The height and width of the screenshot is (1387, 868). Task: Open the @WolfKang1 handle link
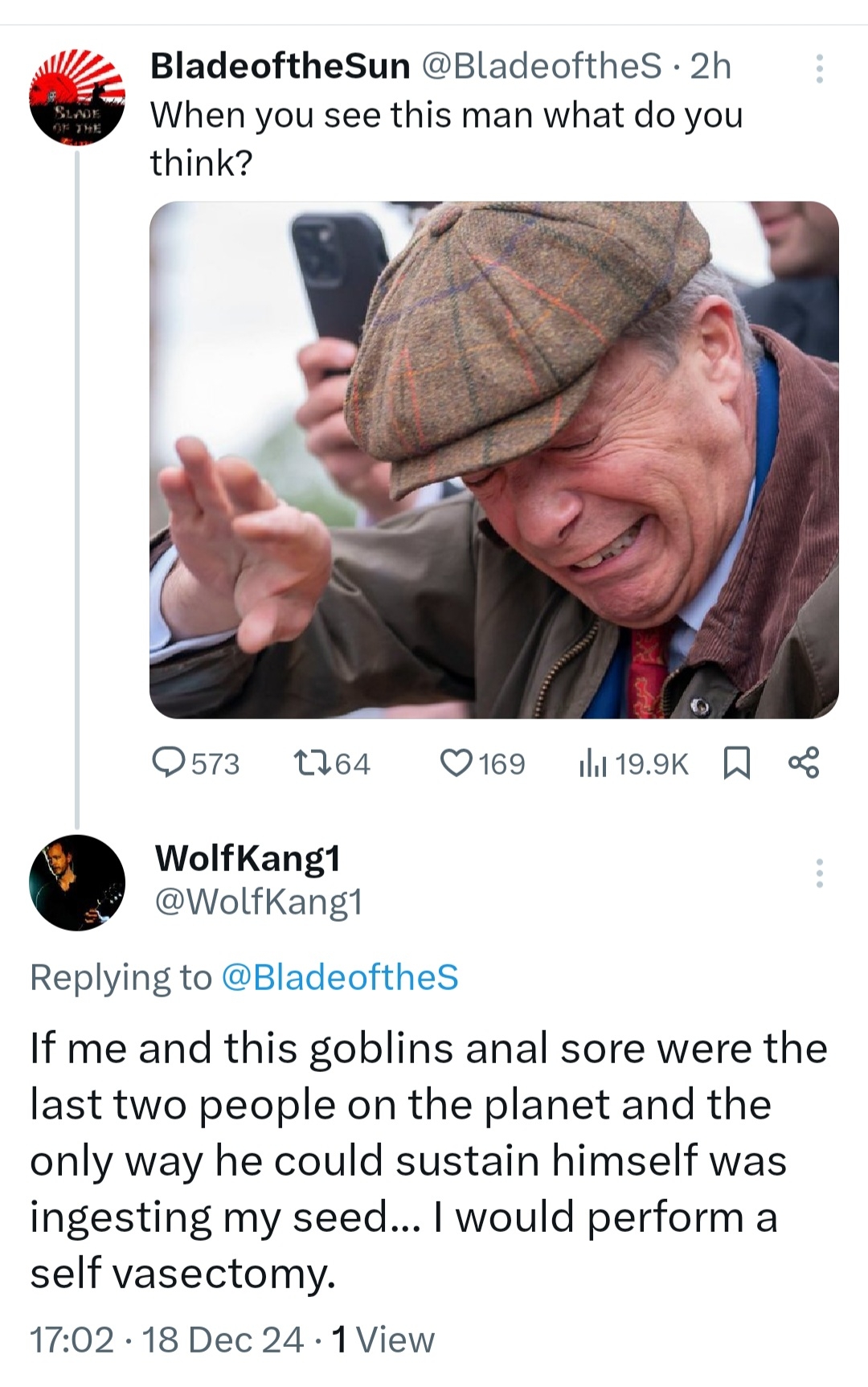point(258,902)
